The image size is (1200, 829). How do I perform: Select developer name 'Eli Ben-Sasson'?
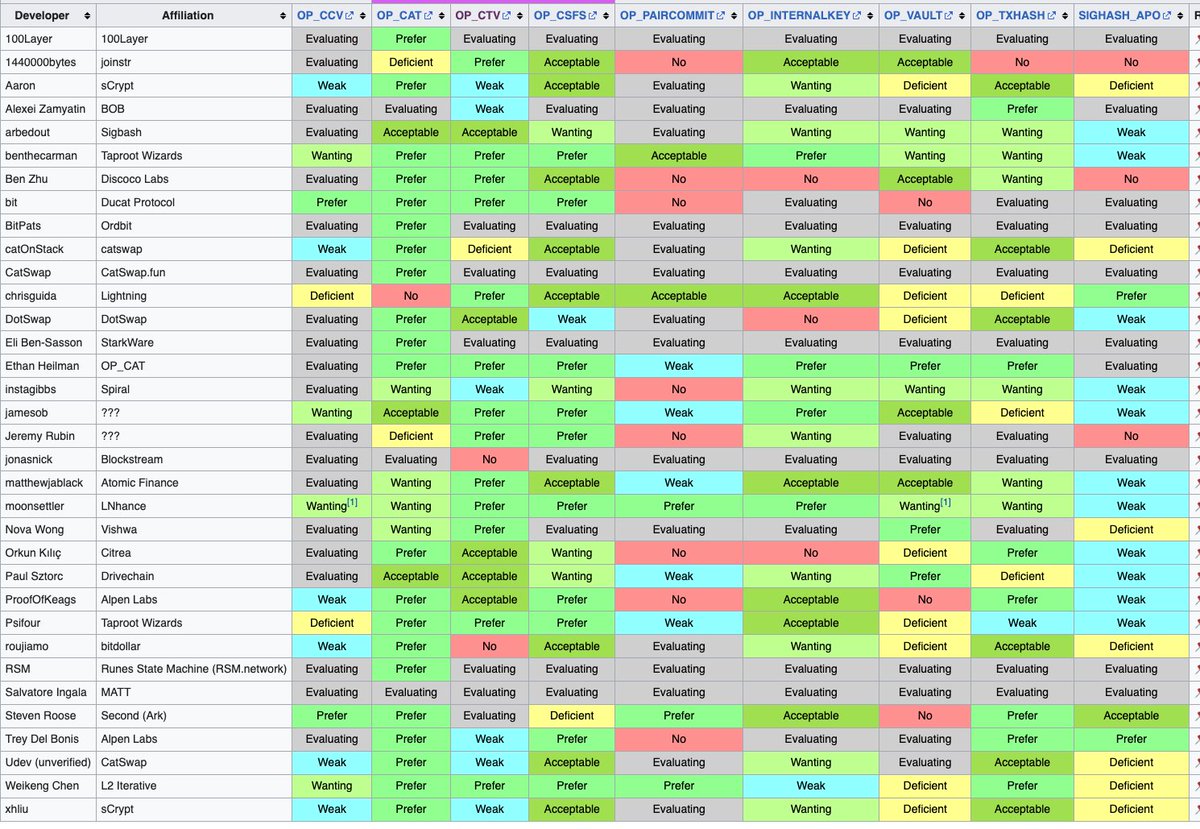click(x=44, y=342)
